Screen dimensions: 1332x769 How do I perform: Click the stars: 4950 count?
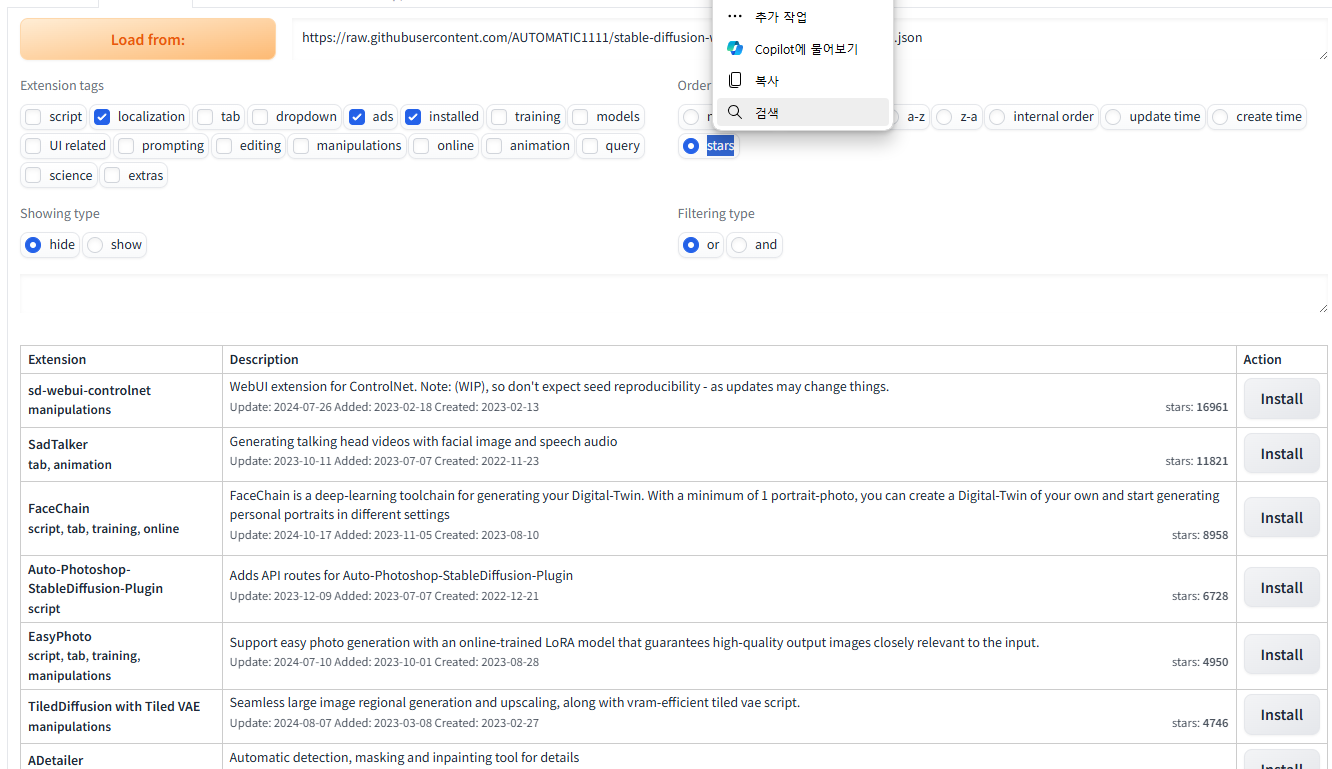coord(1200,662)
